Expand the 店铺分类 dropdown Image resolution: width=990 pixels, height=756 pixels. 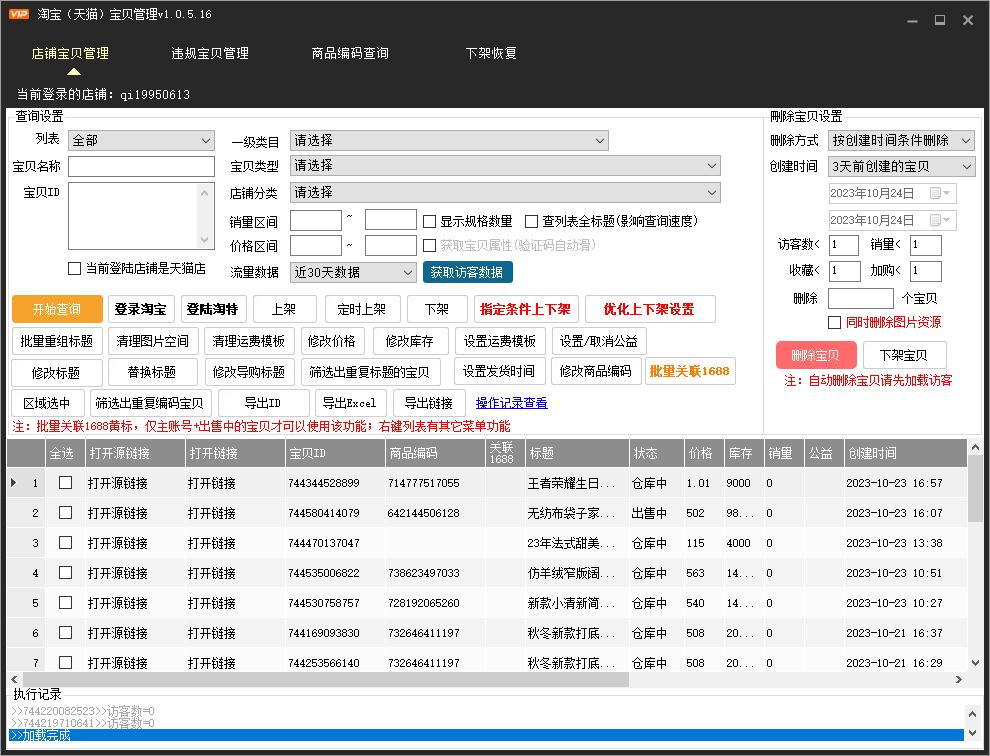pos(505,192)
